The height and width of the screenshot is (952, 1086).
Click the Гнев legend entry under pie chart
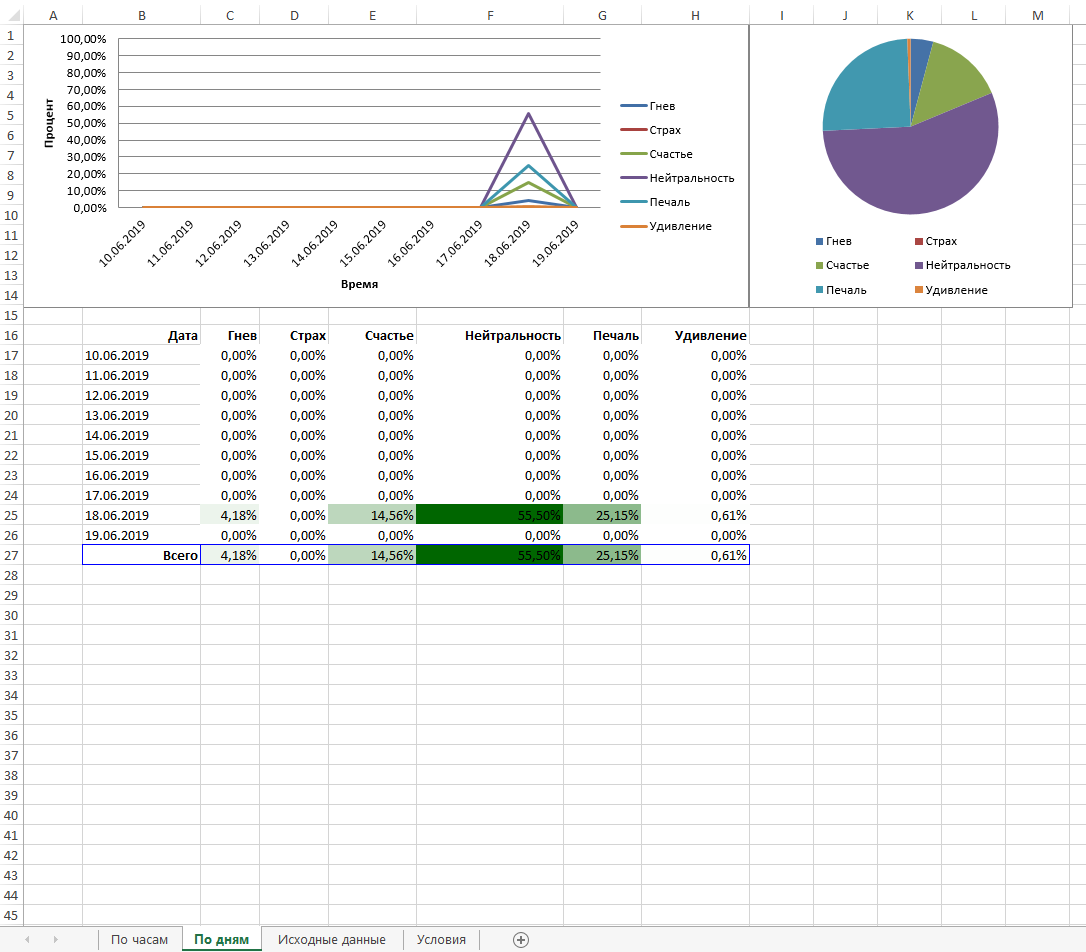834,241
